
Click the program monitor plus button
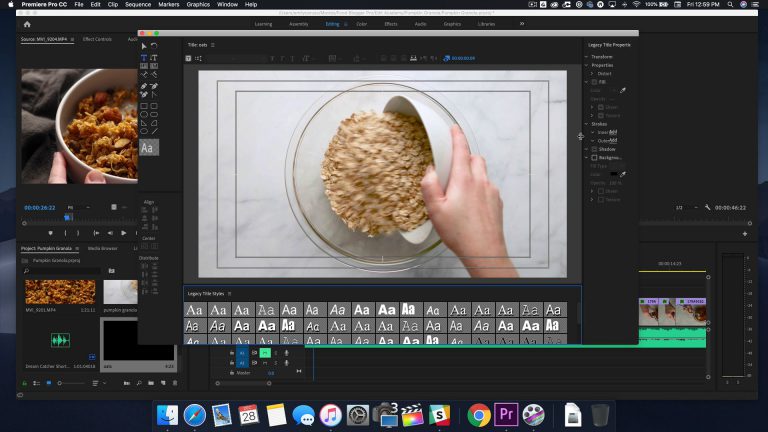click(x=744, y=234)
